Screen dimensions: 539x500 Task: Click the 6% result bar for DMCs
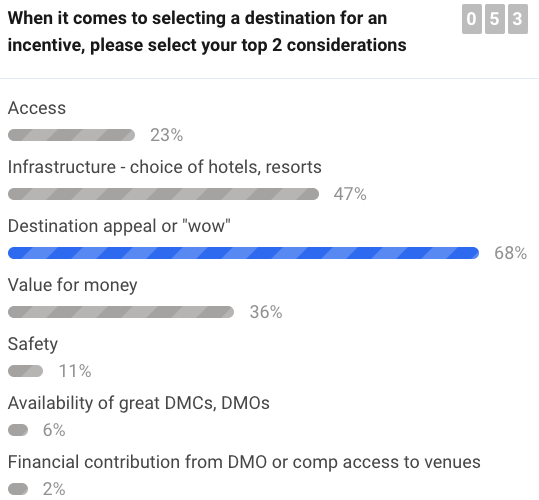pyautogui.click(x=18, y=430)
